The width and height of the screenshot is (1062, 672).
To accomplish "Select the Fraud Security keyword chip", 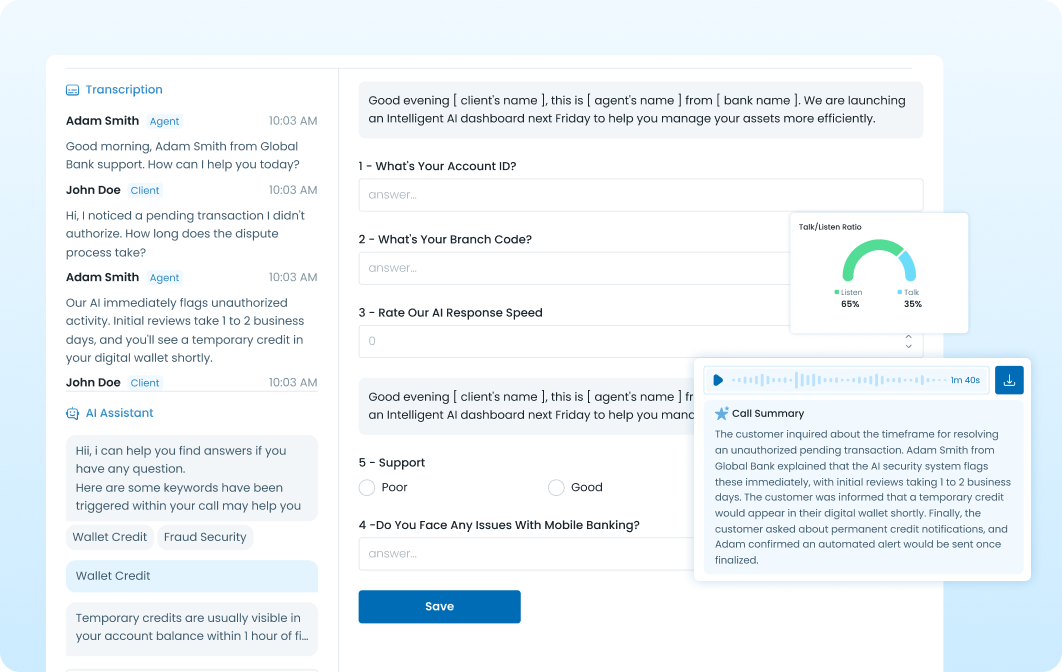I will [205, 537].
